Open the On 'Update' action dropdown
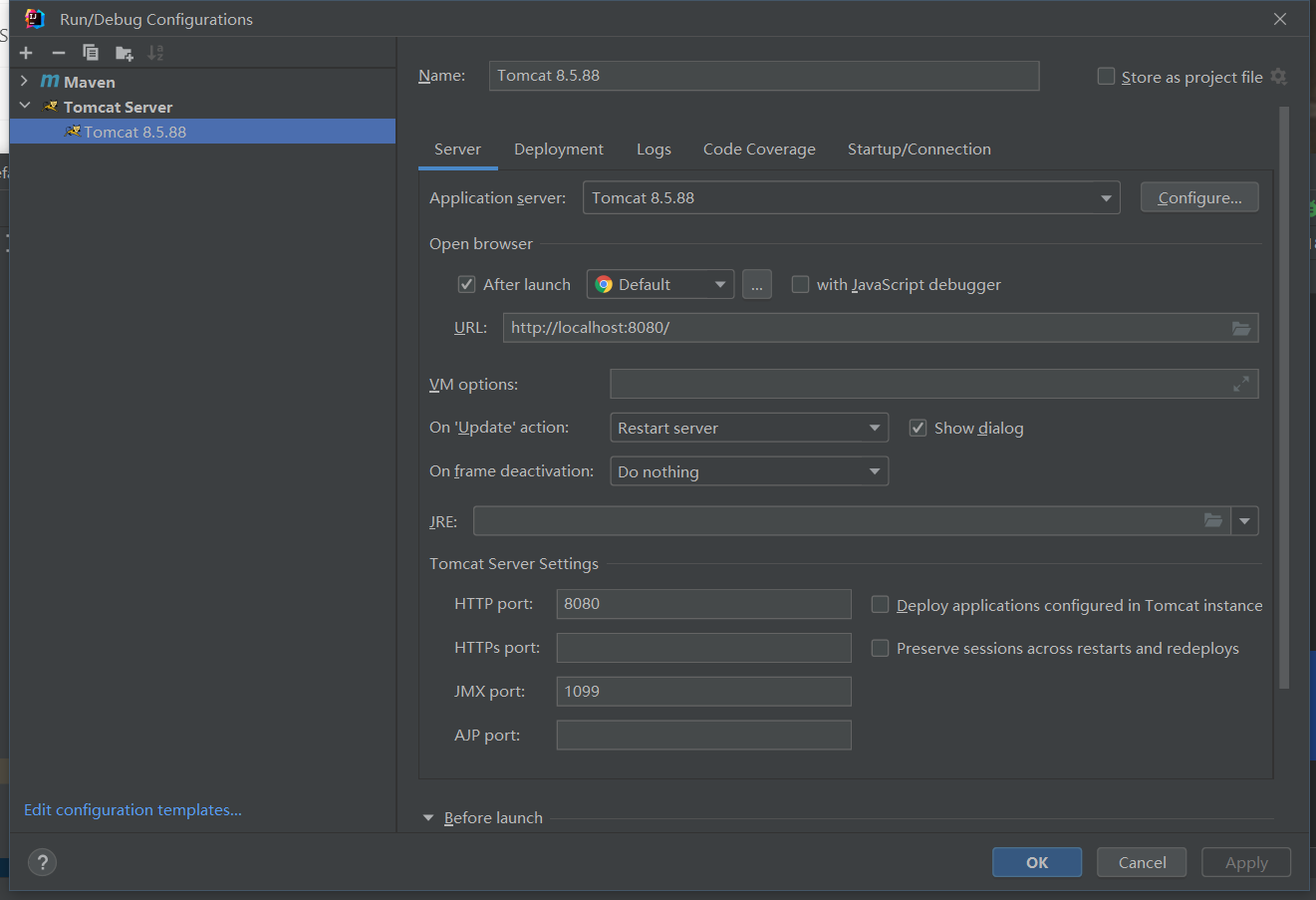The image size is (1316, 900). tap(749, 428)
